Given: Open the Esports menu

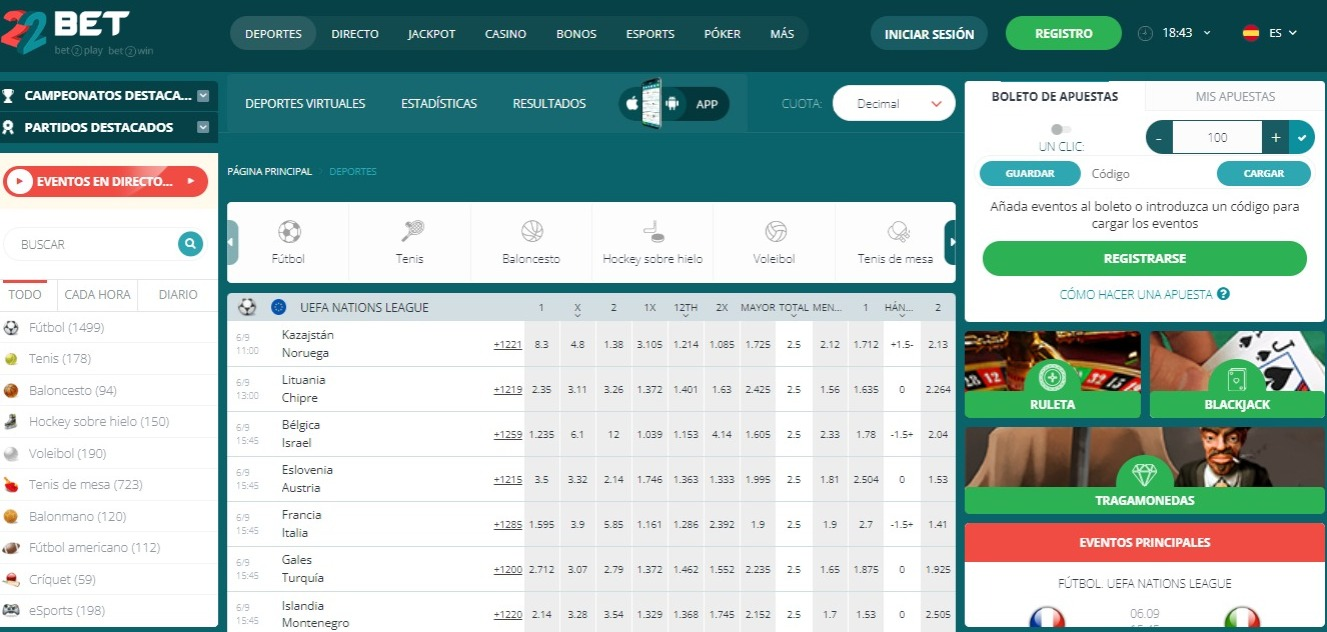Looking at the screenshot, I should pyautogui.click(x=650, y=34).
